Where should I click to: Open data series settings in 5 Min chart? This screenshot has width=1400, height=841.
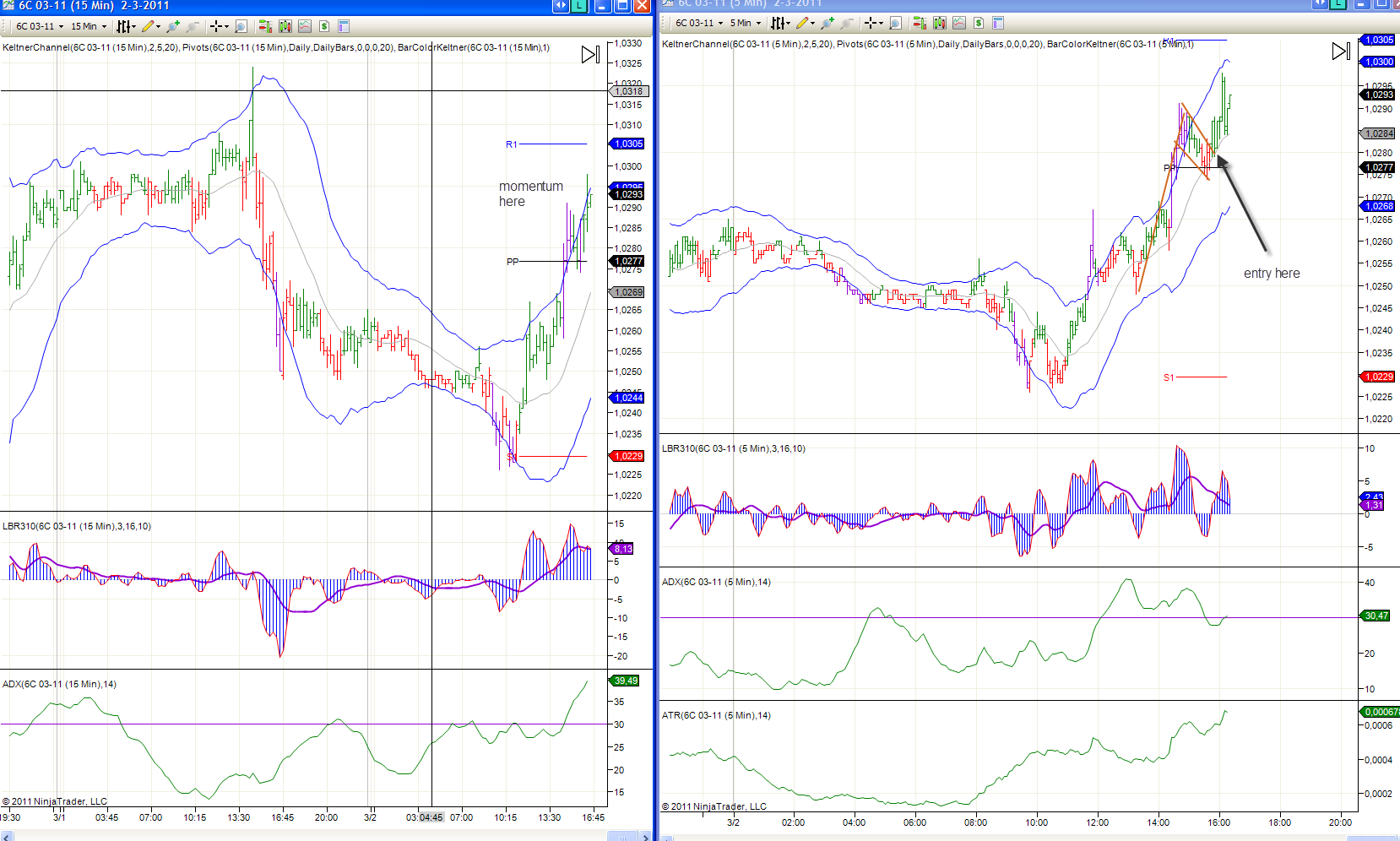(x=940, y=23)
